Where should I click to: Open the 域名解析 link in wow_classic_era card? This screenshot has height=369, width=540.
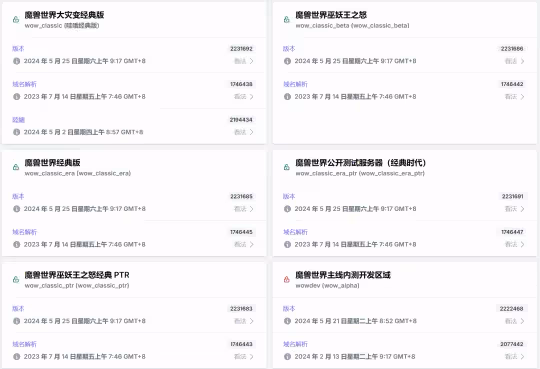tap(24, 232)
